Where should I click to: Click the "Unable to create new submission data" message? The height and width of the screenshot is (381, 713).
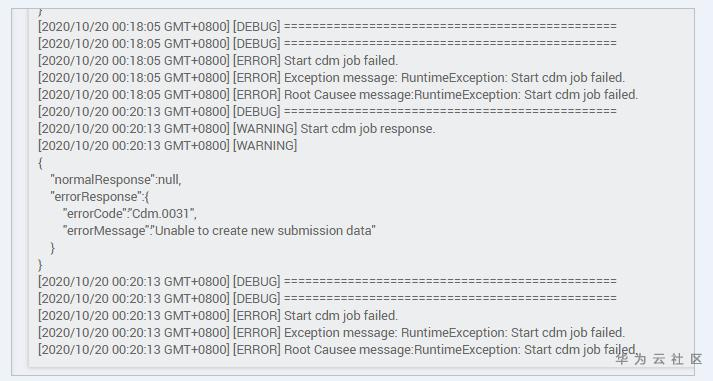point(266,231)
